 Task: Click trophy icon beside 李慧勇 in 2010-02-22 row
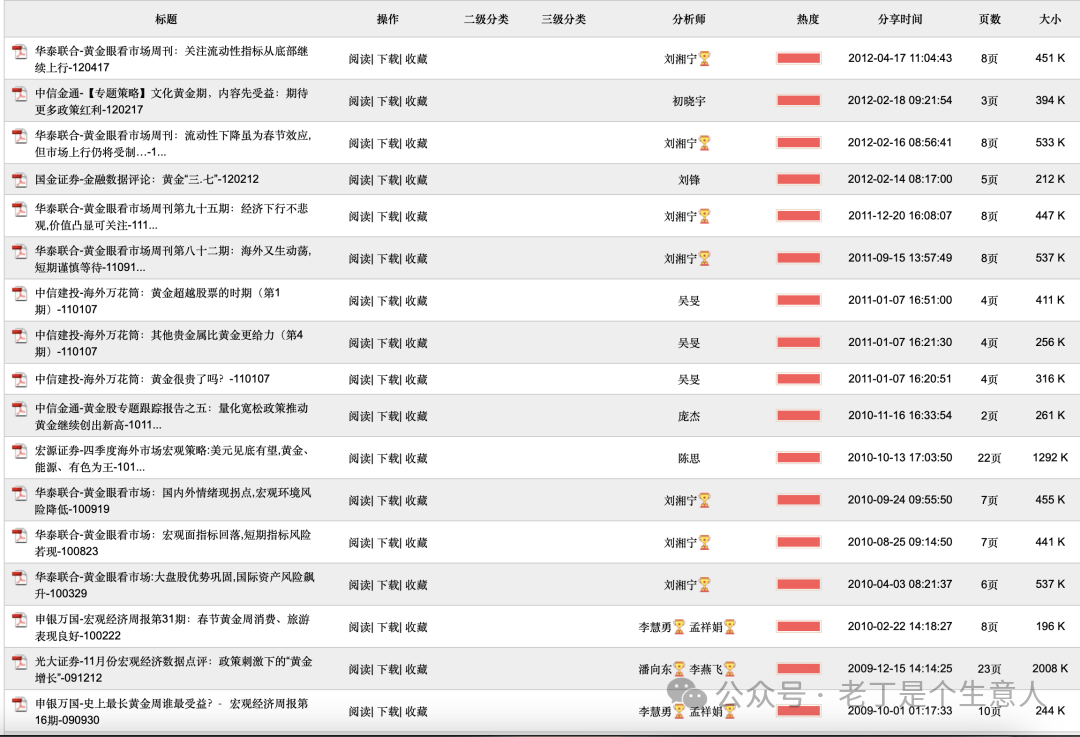point(679,627)
